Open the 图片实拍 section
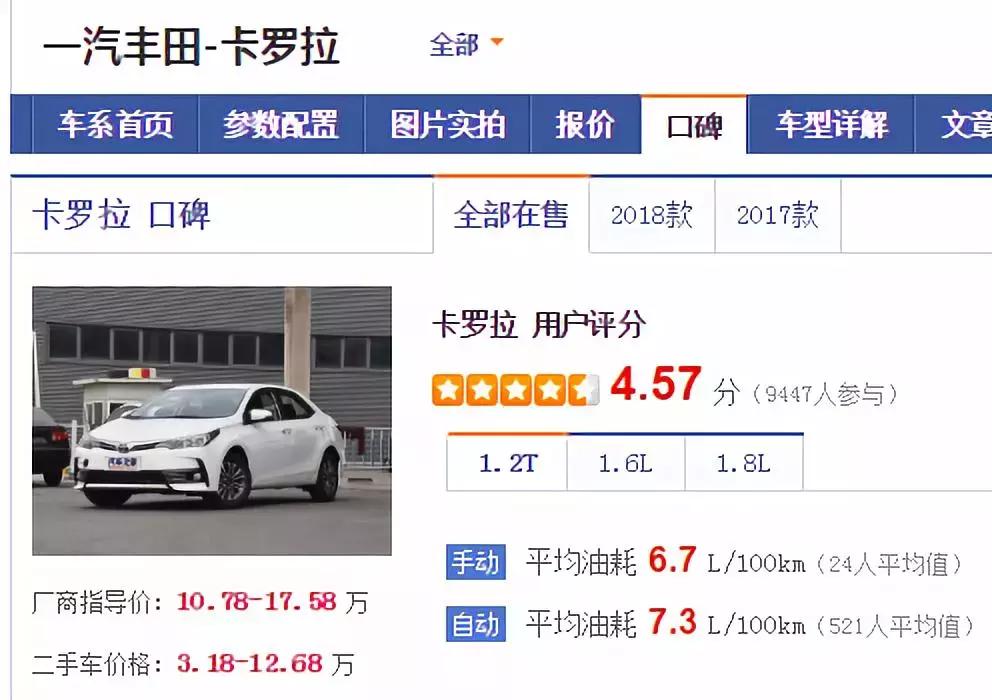 445,128
